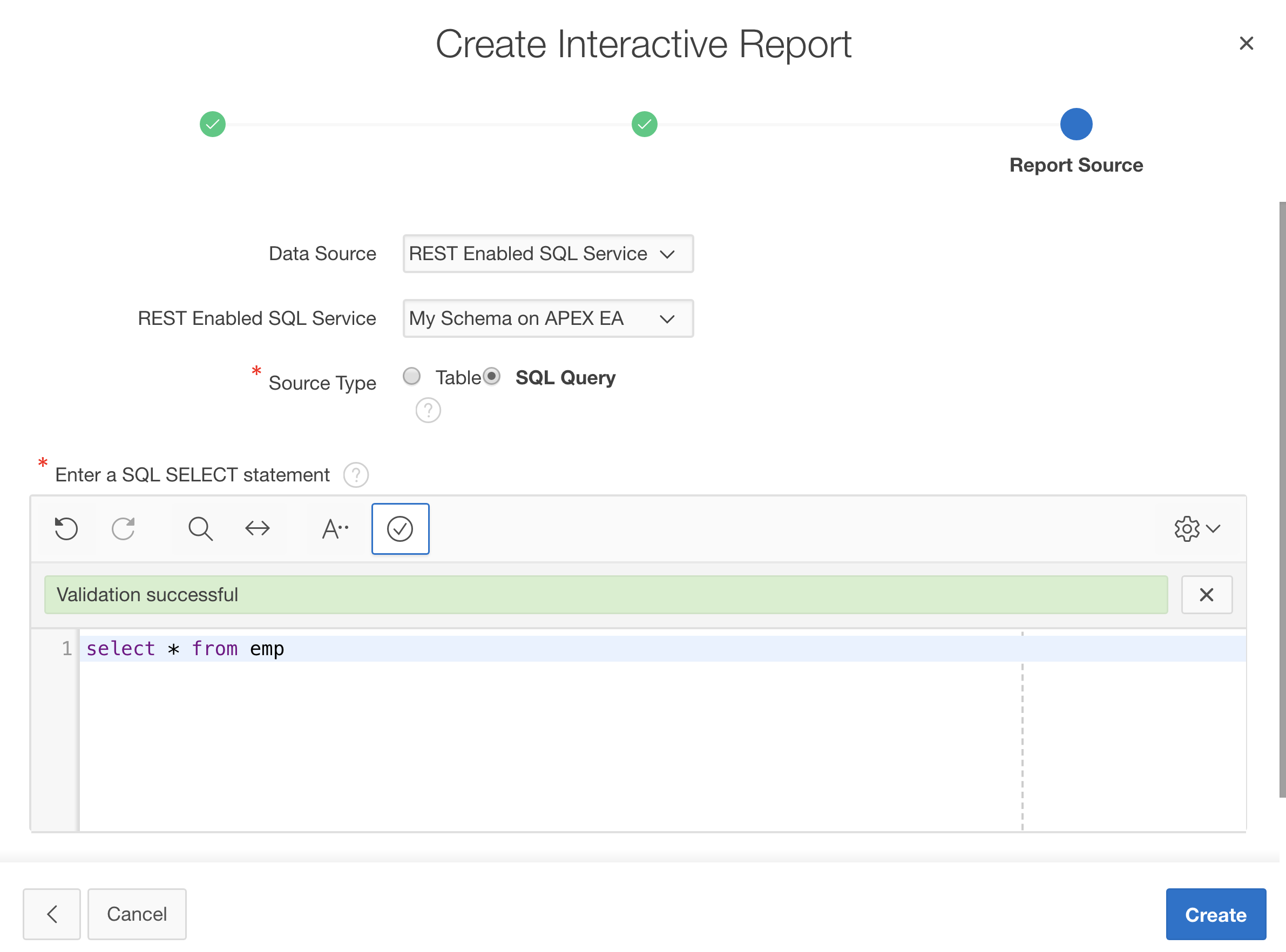
Task: Click the Redo icon in editor toolbar
Action: 123,528
